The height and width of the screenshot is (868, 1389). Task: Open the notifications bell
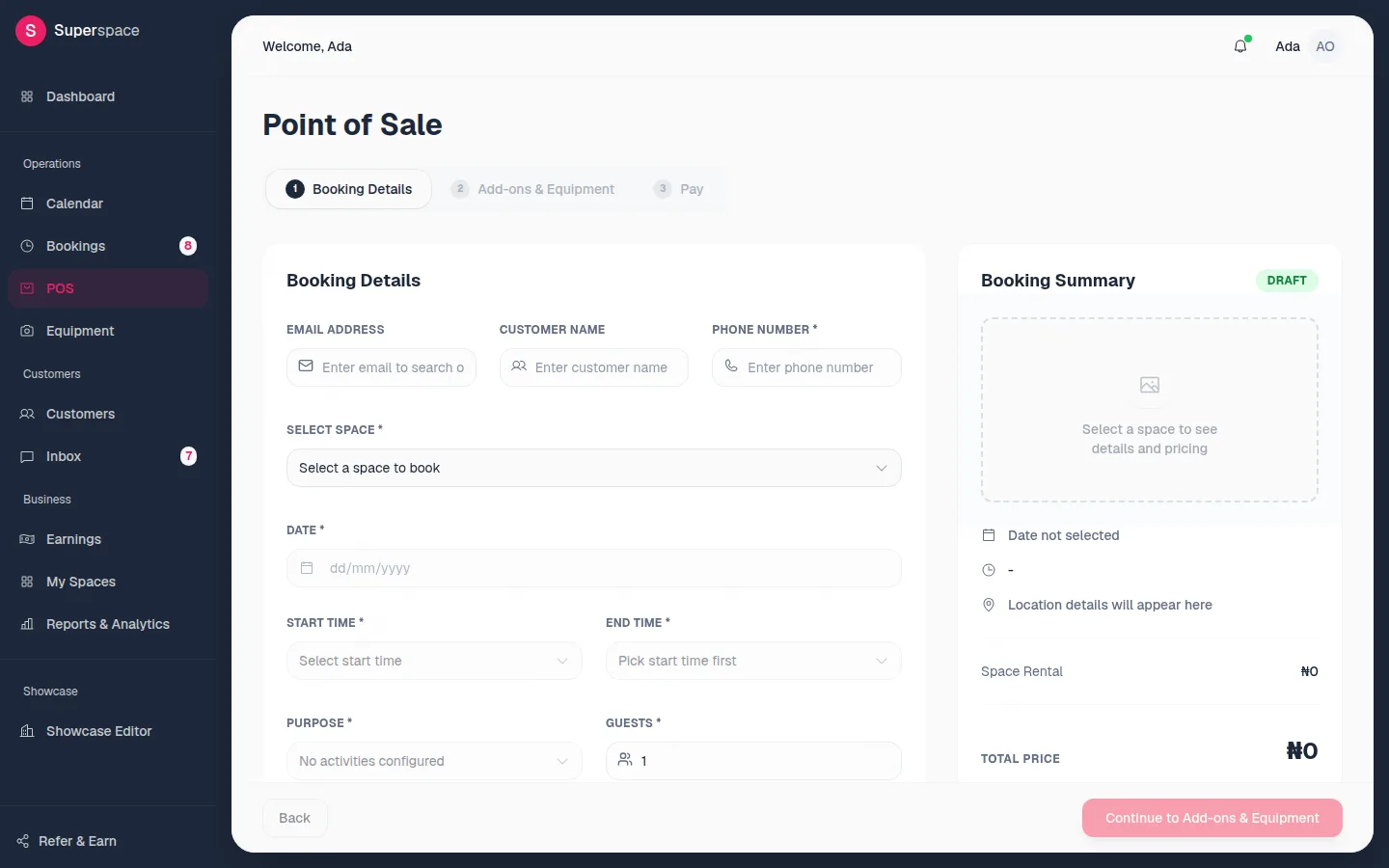tap(1240, 46)
